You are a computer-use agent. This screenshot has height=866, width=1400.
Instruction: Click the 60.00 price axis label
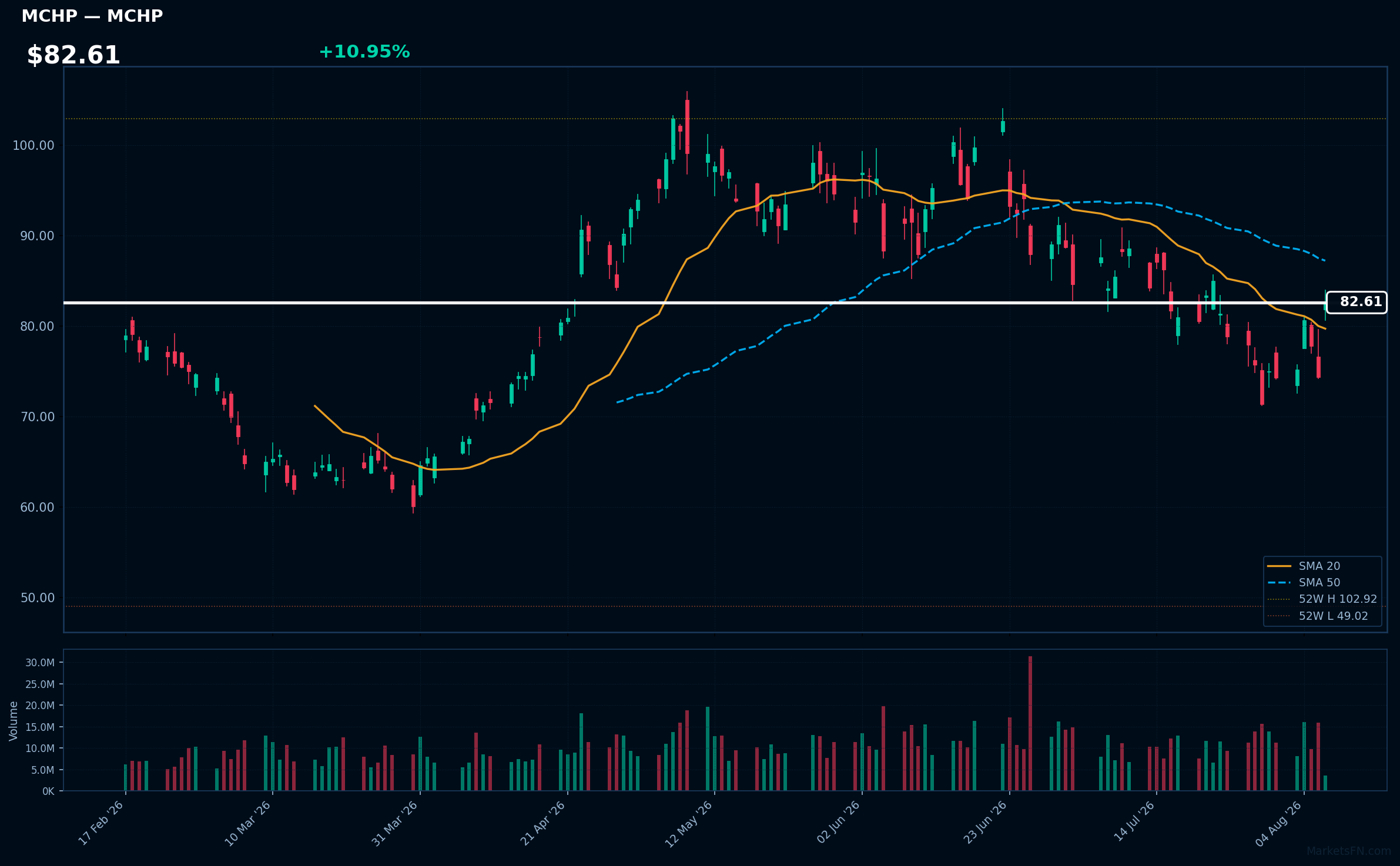[x=37, y=507]
